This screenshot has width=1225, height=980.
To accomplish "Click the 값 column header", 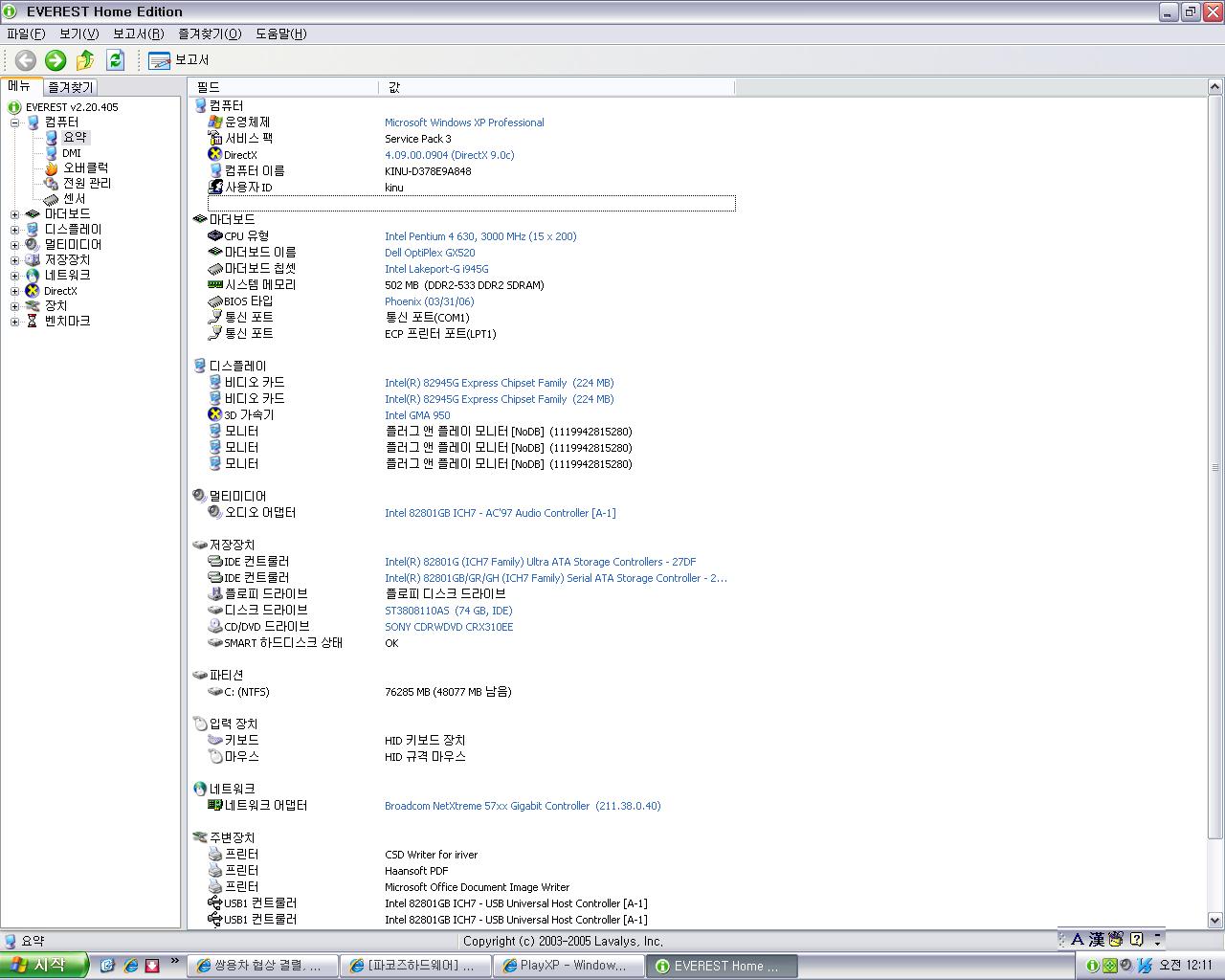I will point(557,87).
